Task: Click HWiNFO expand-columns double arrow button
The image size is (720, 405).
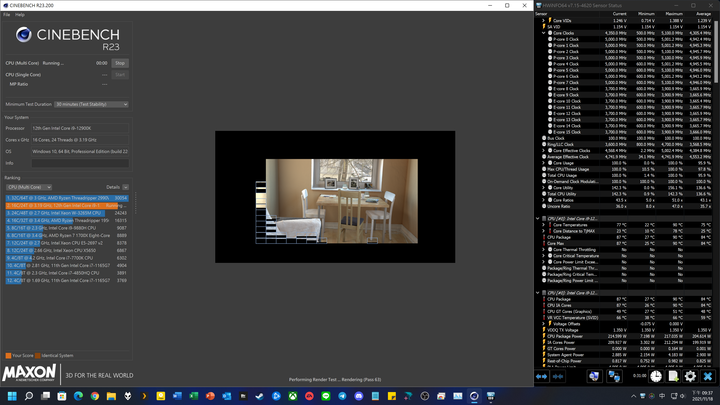Action: click(542, 377)
